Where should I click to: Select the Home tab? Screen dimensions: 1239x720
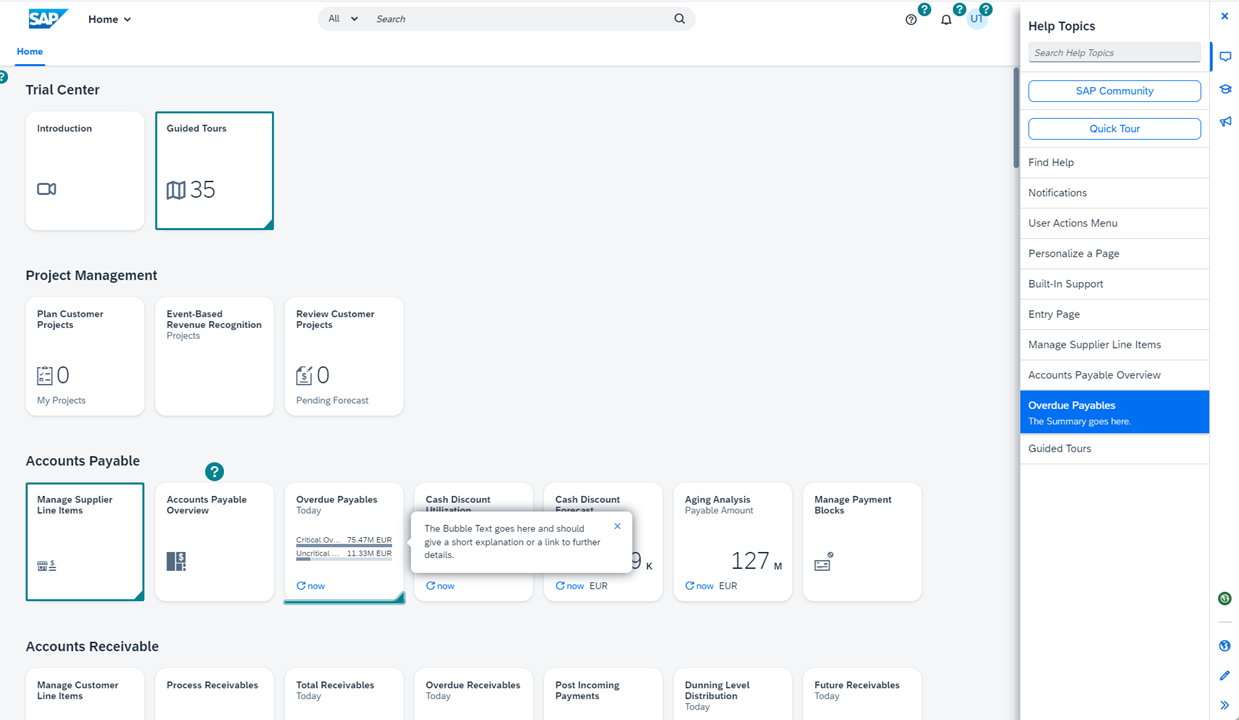30,52
